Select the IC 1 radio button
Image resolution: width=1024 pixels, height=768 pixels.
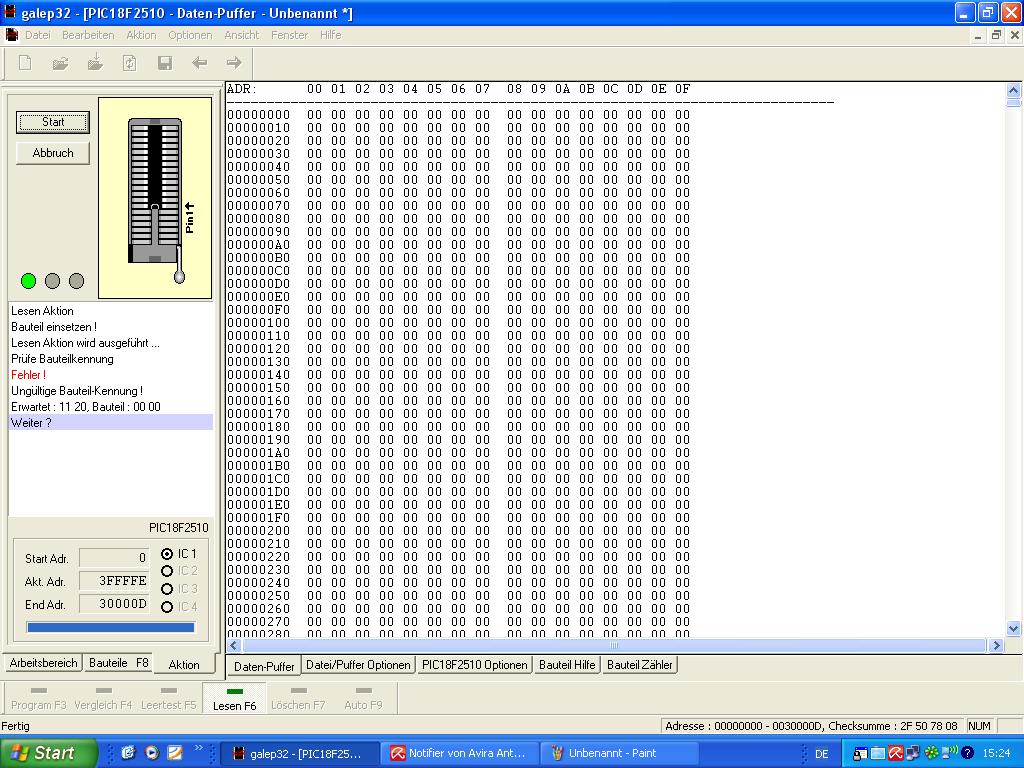167,554
